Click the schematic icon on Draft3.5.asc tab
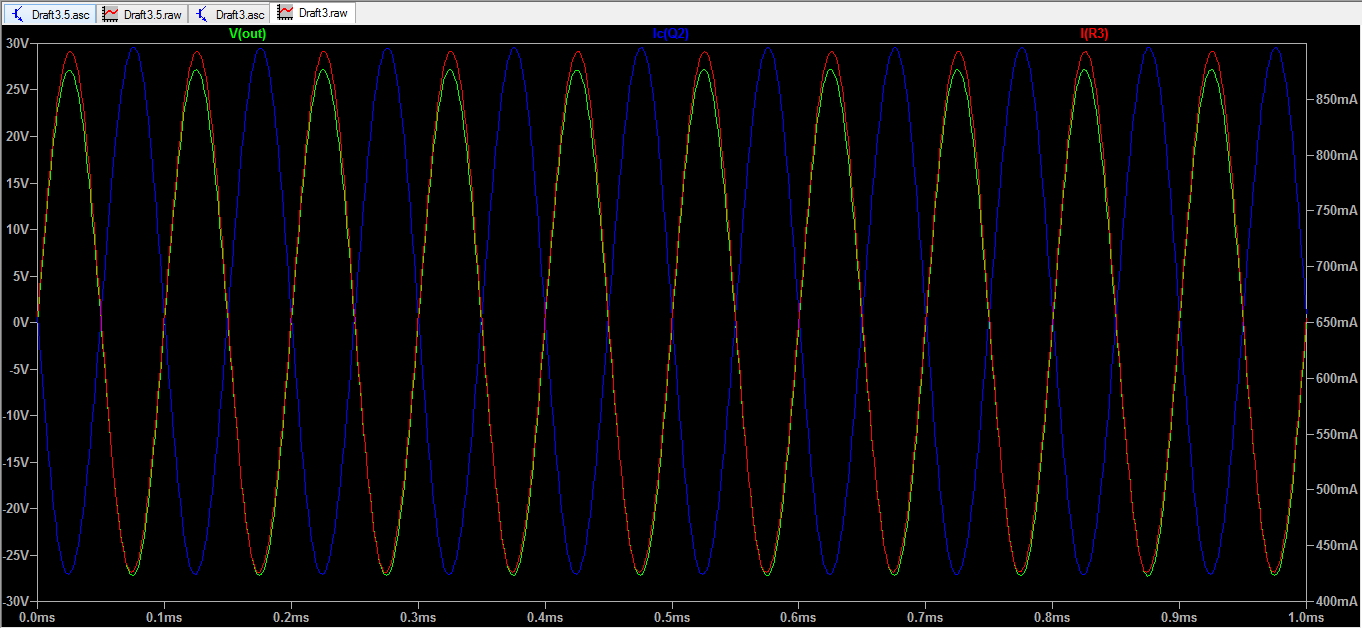The height and width of the screenshot is (628, 1362). tap(17, 15)
